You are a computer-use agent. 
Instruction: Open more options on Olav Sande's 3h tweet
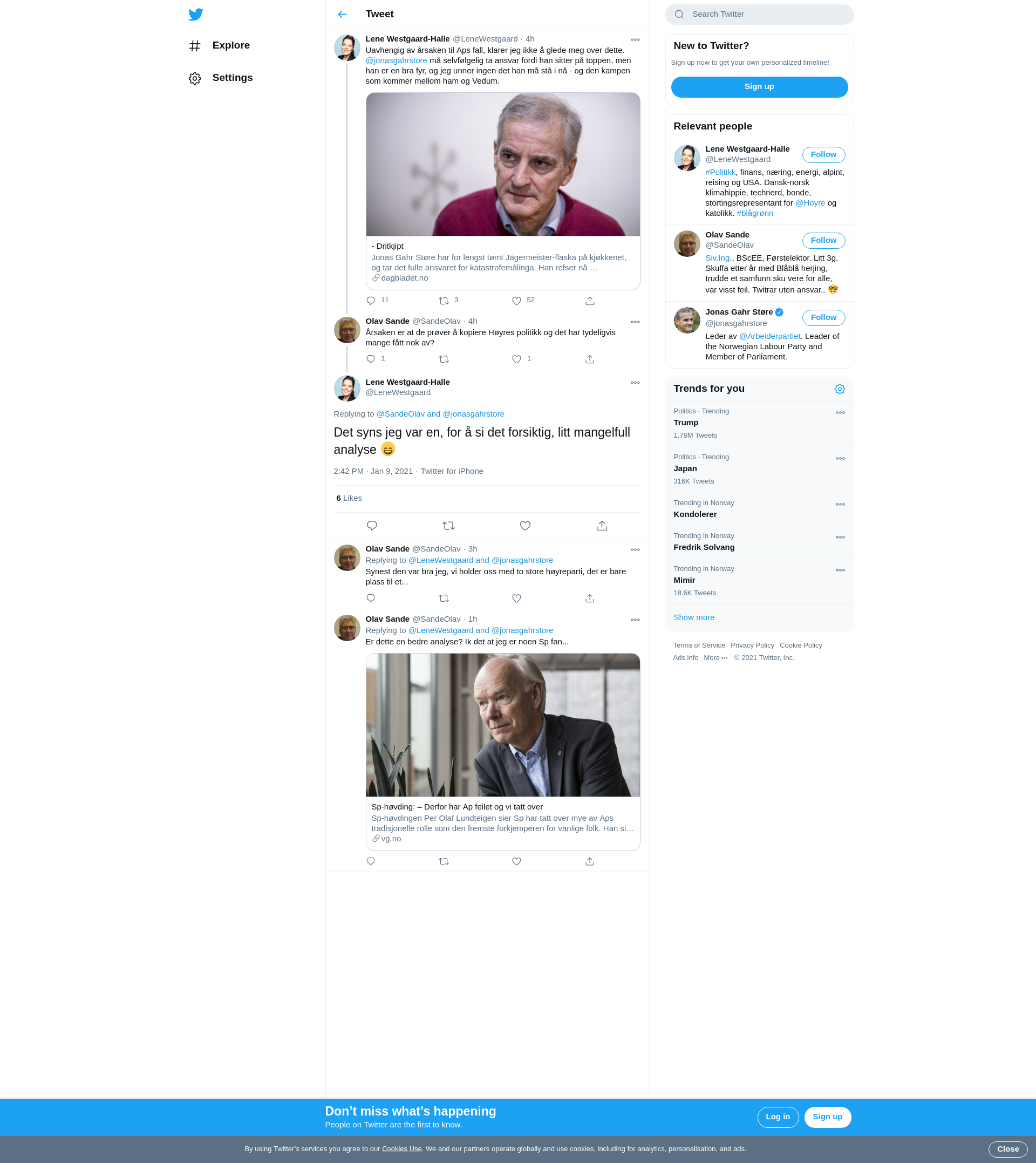[x=635, y=549]
